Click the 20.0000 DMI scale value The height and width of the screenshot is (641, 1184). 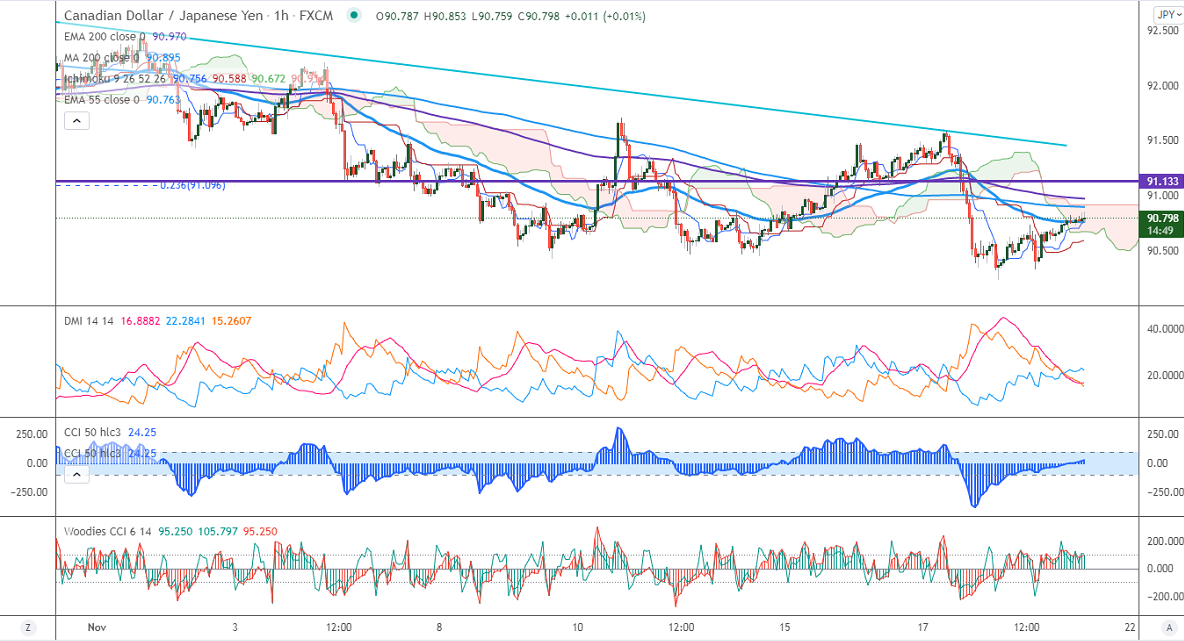point(1165,375)
